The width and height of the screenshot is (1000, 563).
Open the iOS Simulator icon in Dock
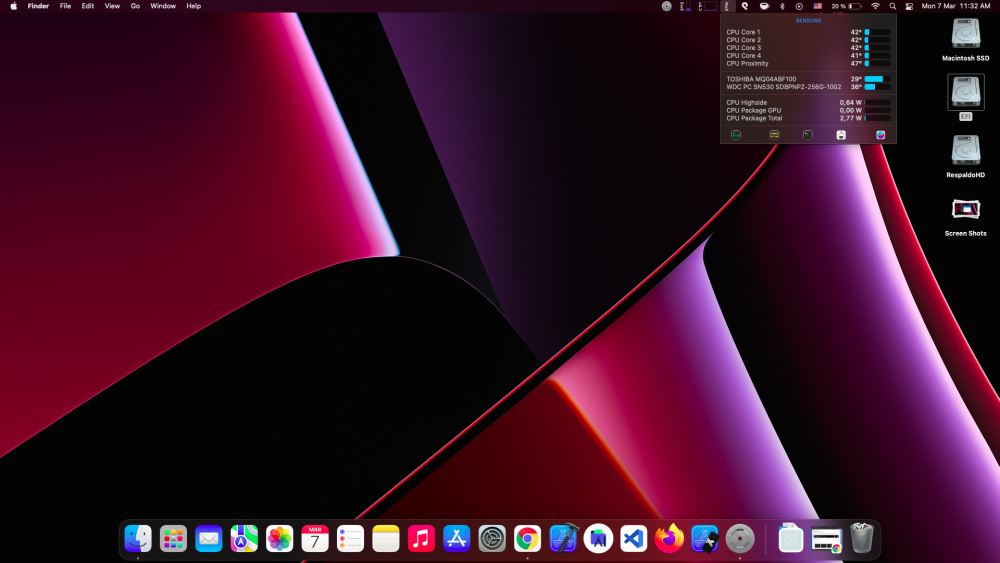click(705, 539)
